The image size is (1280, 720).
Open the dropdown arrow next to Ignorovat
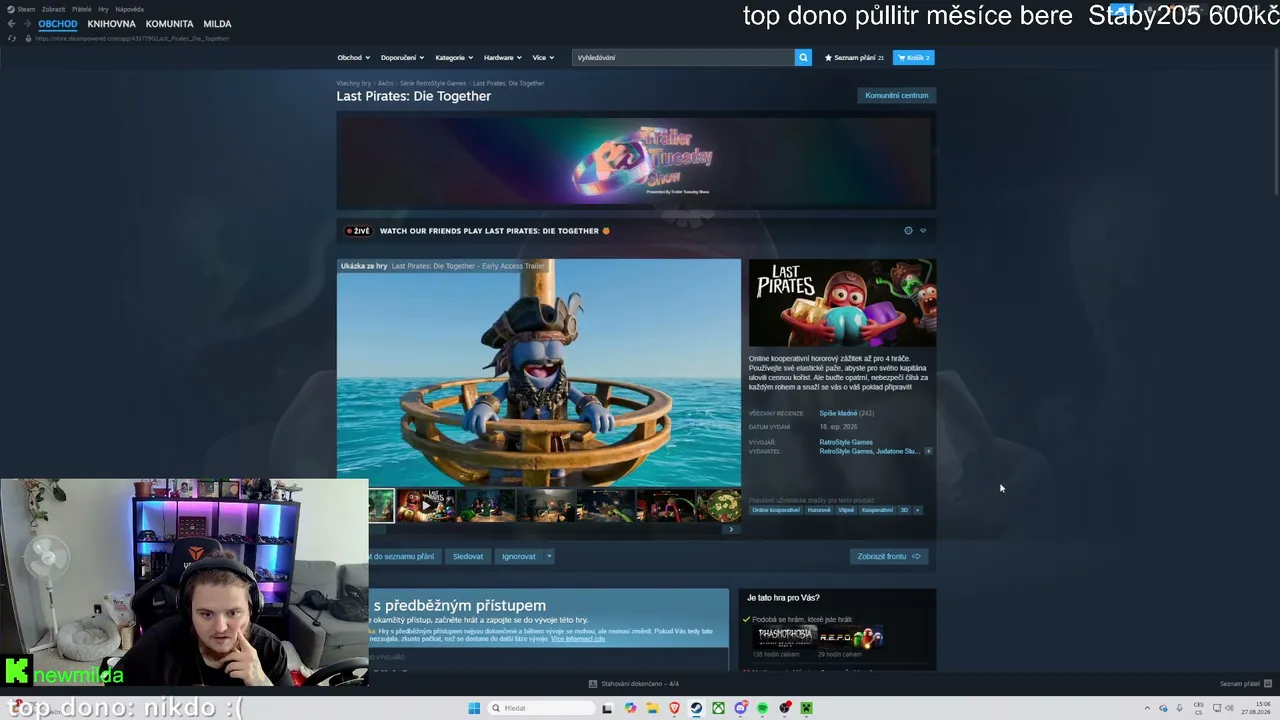click(x=549, y=556)
